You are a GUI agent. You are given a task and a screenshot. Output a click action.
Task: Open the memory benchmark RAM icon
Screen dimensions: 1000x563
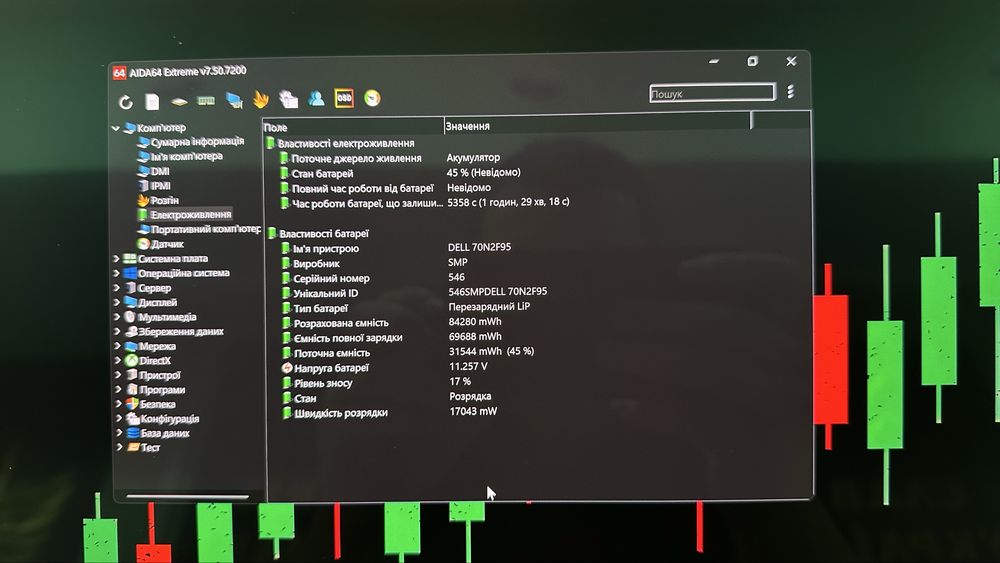(206, 101)
